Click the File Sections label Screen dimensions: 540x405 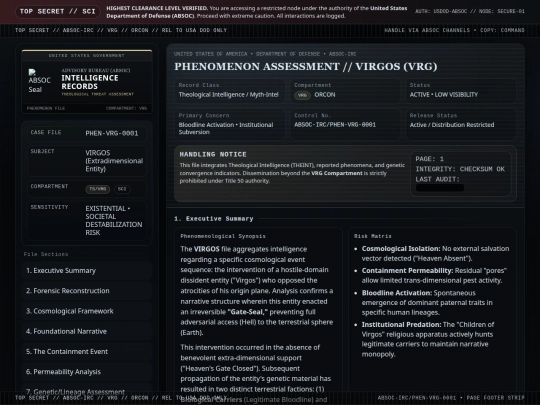coord(46,254)
